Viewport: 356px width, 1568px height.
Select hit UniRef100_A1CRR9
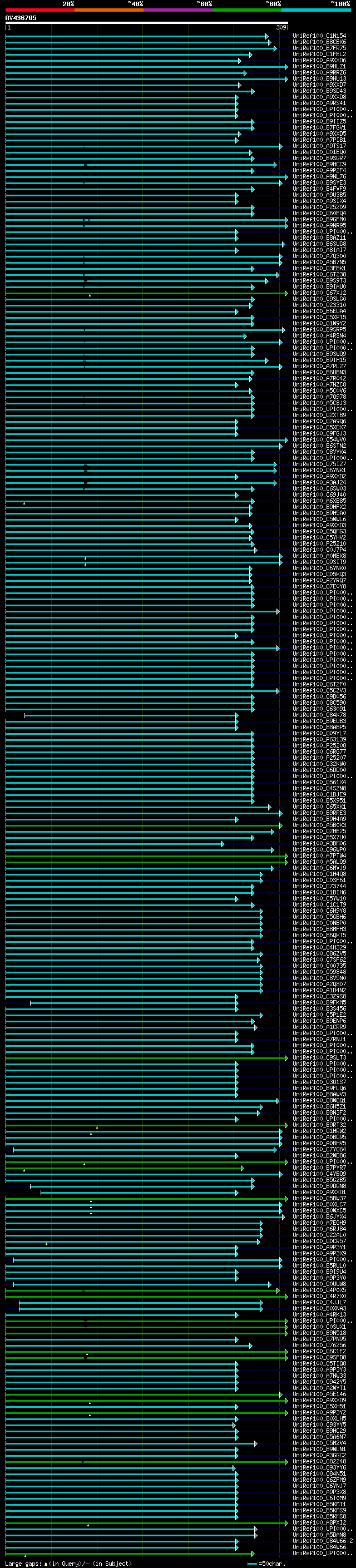click(x=319, y=1027)
